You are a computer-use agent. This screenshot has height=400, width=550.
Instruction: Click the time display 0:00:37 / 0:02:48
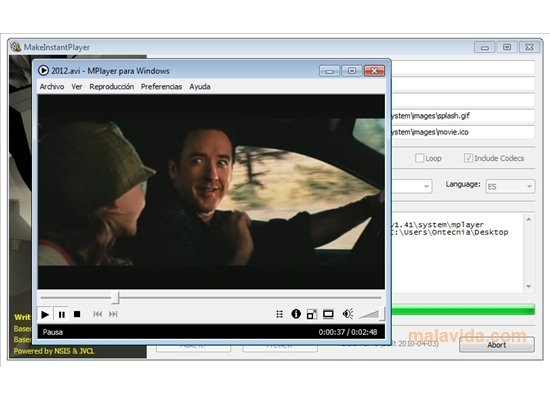click(348, 332)
